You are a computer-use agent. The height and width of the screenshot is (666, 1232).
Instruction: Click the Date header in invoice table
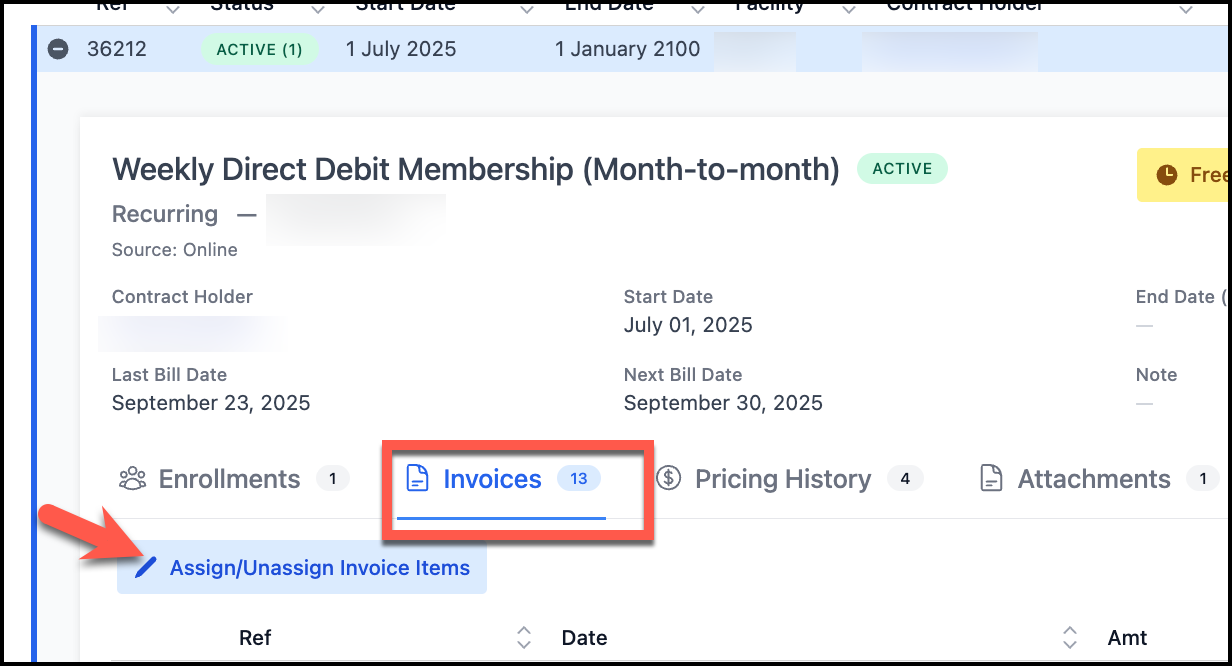(585, 638)
